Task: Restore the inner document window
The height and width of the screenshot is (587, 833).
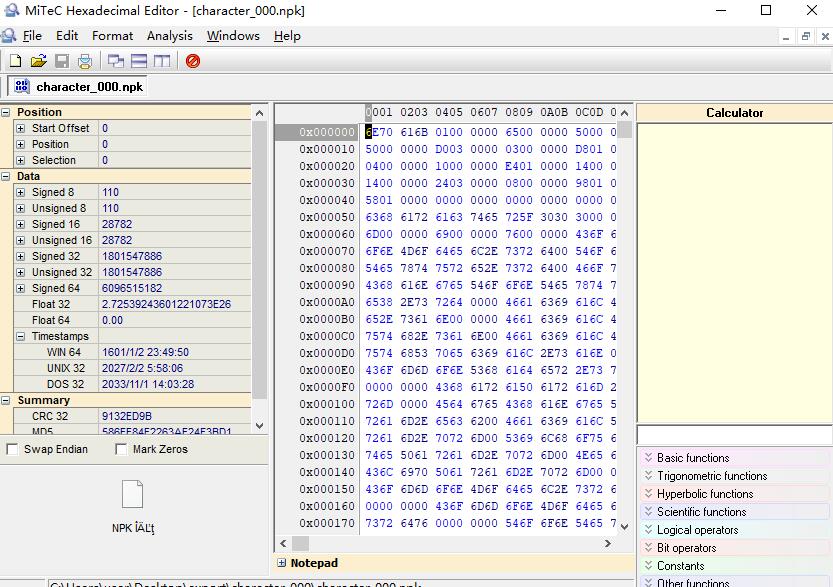Action: pos(806,37)
